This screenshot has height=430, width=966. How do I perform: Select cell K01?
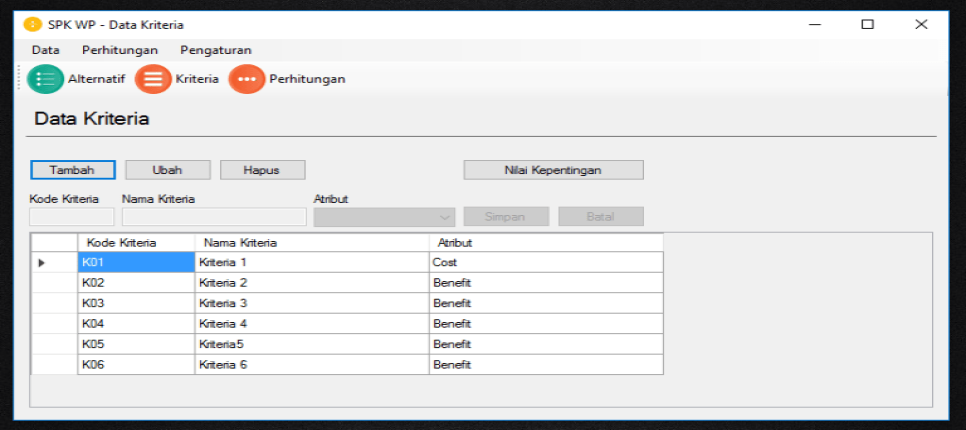point(136,262)
